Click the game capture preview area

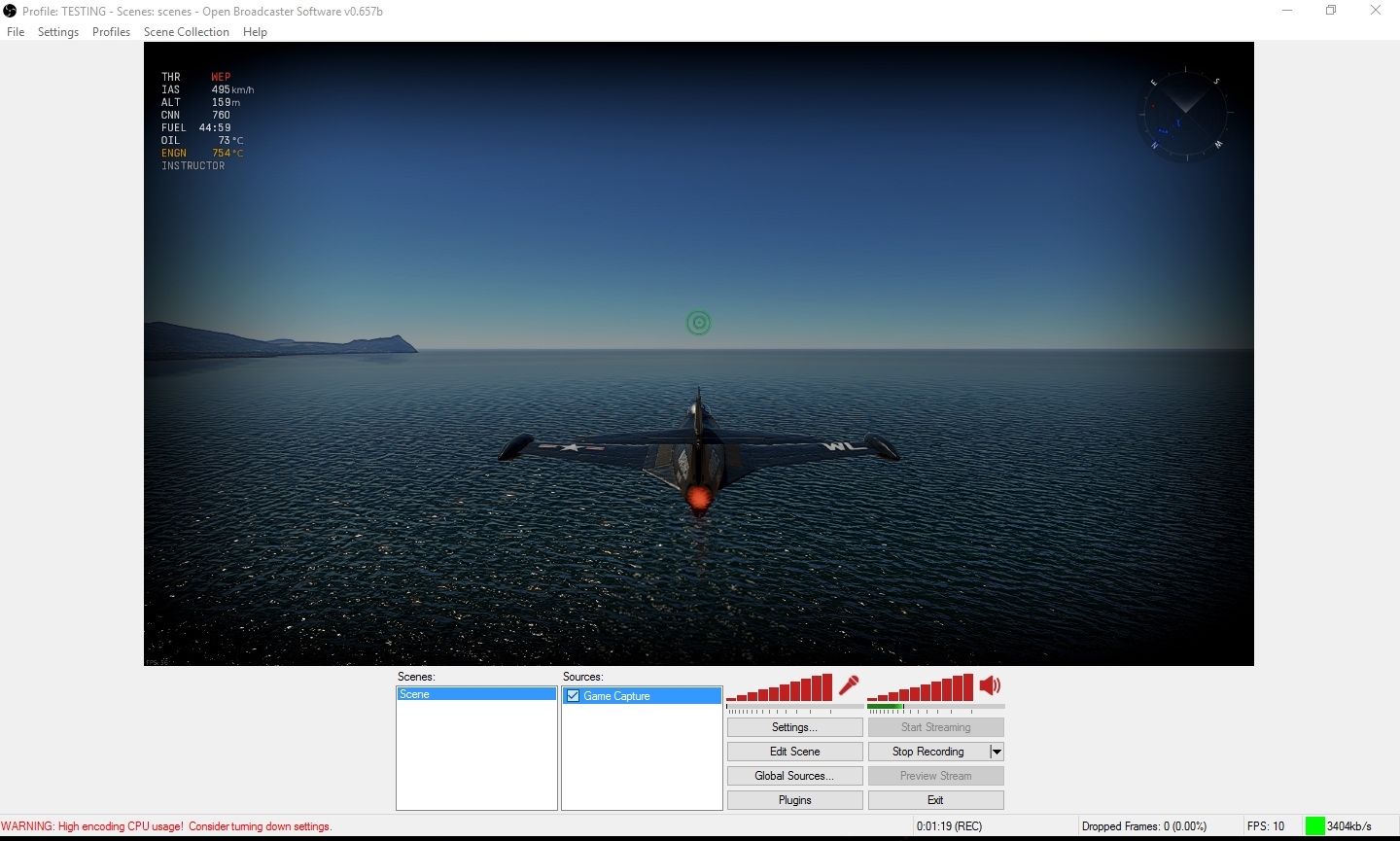click(699, 354)
